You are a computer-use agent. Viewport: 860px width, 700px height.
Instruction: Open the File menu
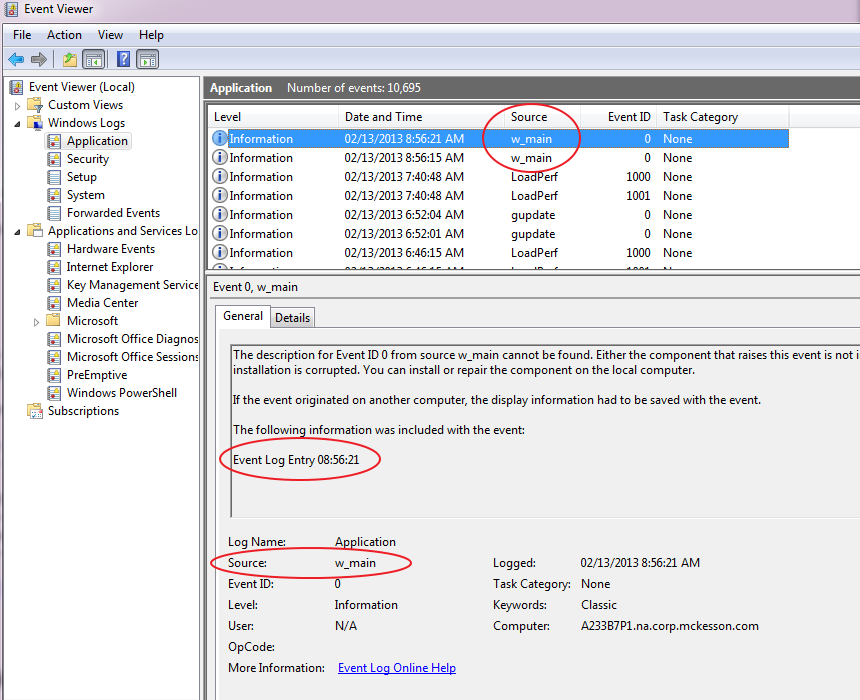[22, 35]
